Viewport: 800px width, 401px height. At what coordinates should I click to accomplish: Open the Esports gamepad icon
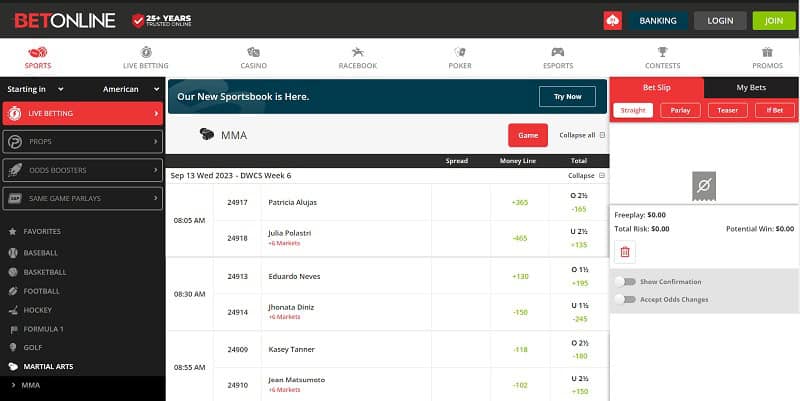click(x=558, y=52)
